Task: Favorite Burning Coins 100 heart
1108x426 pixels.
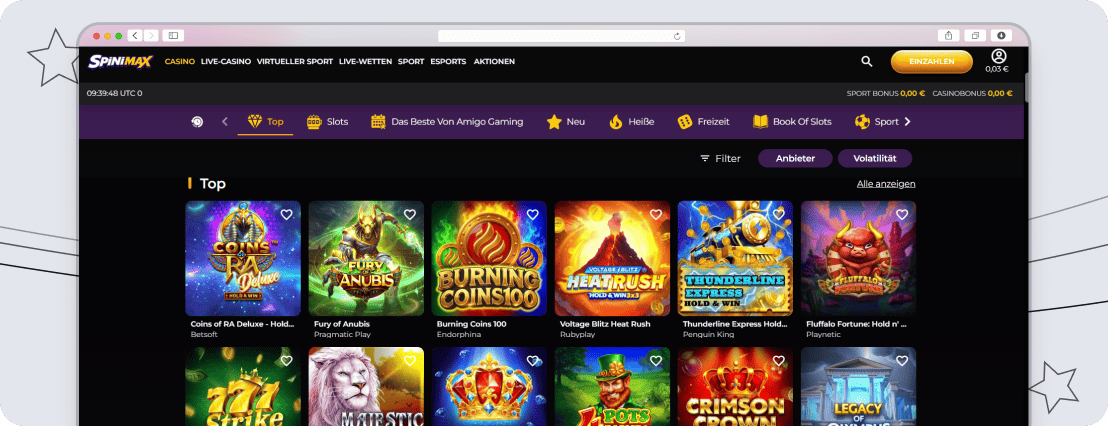Action: point(532,215)
